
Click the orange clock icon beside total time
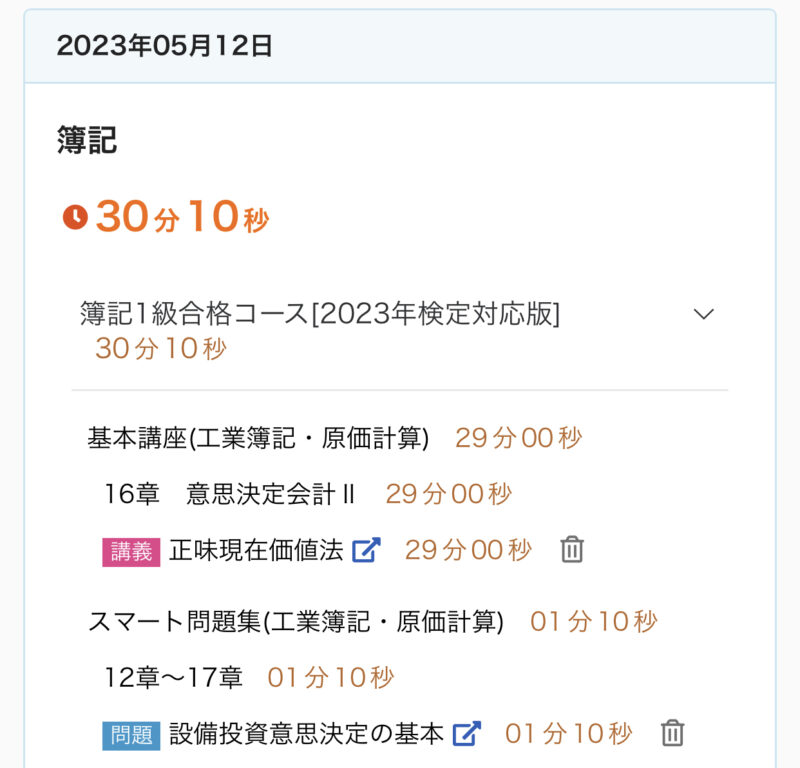(x=75, y=217)
